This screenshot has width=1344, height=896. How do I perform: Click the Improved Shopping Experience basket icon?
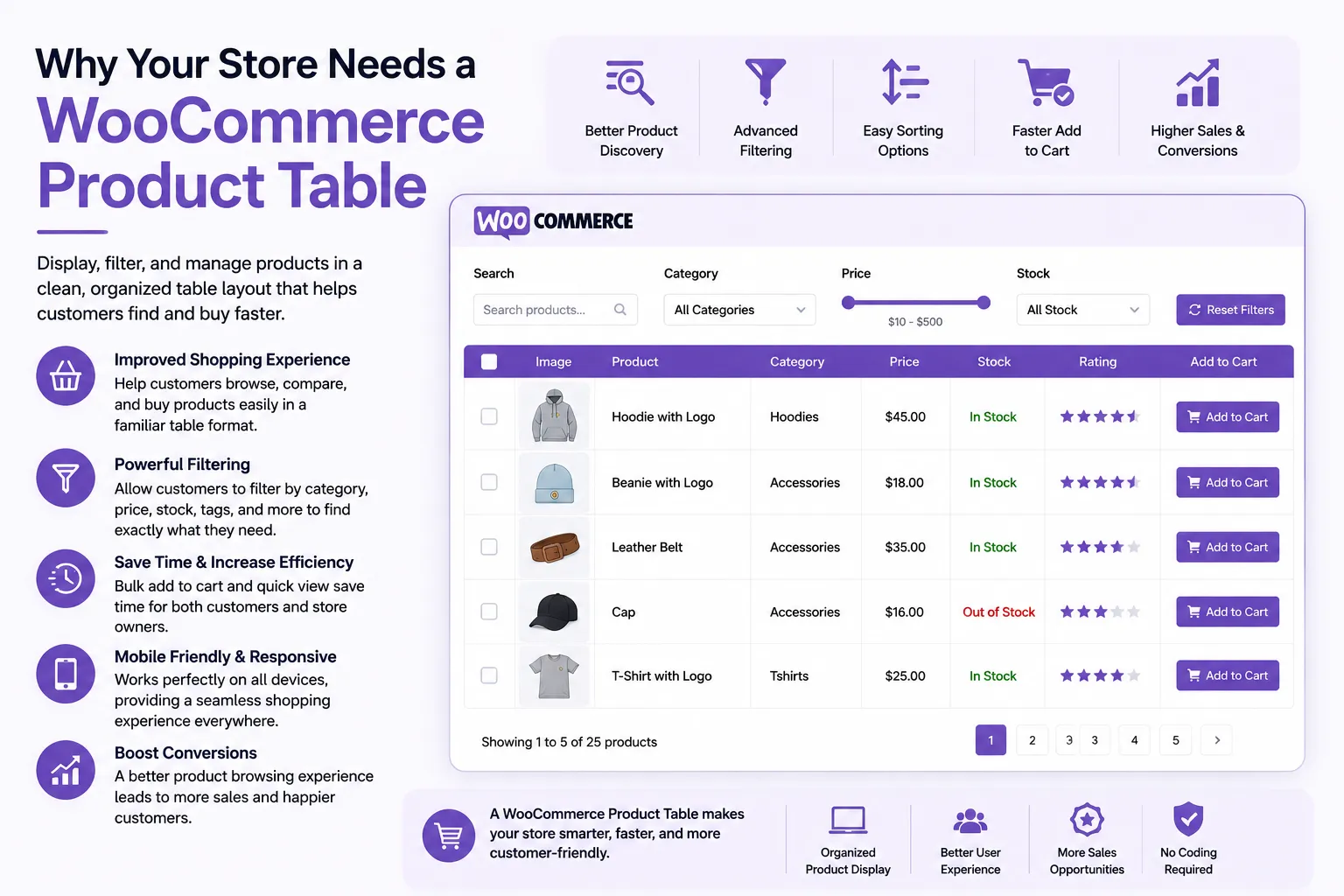66,376
